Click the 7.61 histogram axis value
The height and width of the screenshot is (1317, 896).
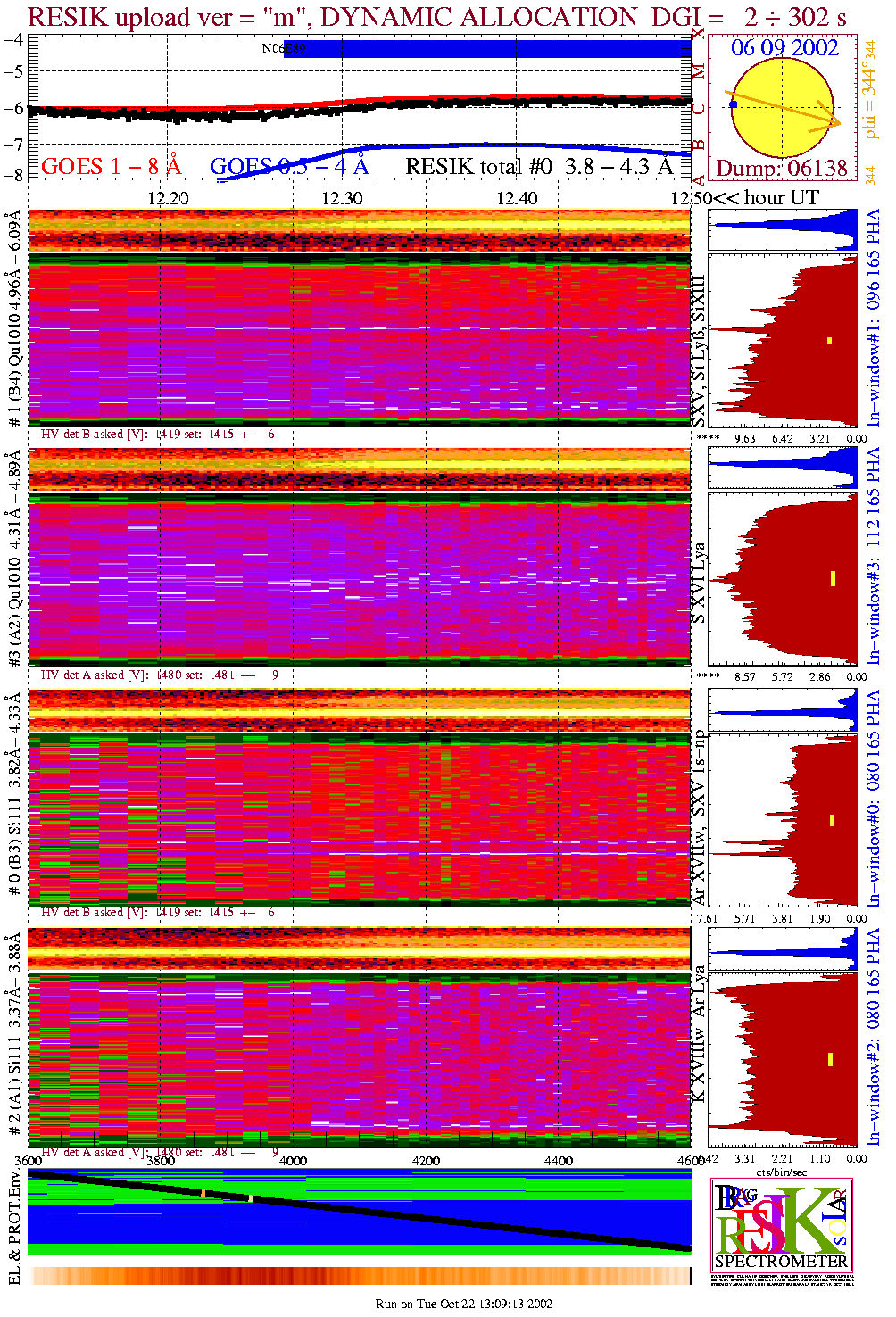click(x=707, y=918)
